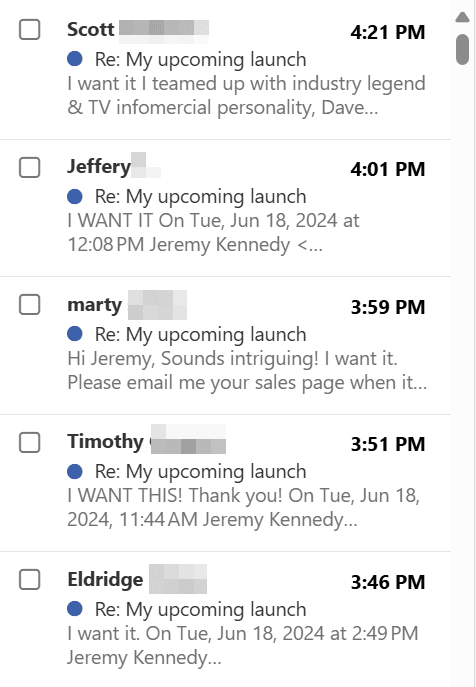Tick the checkbox next to marty's email
This screenshot has height=687, width=476.
[x=30, y=305]
